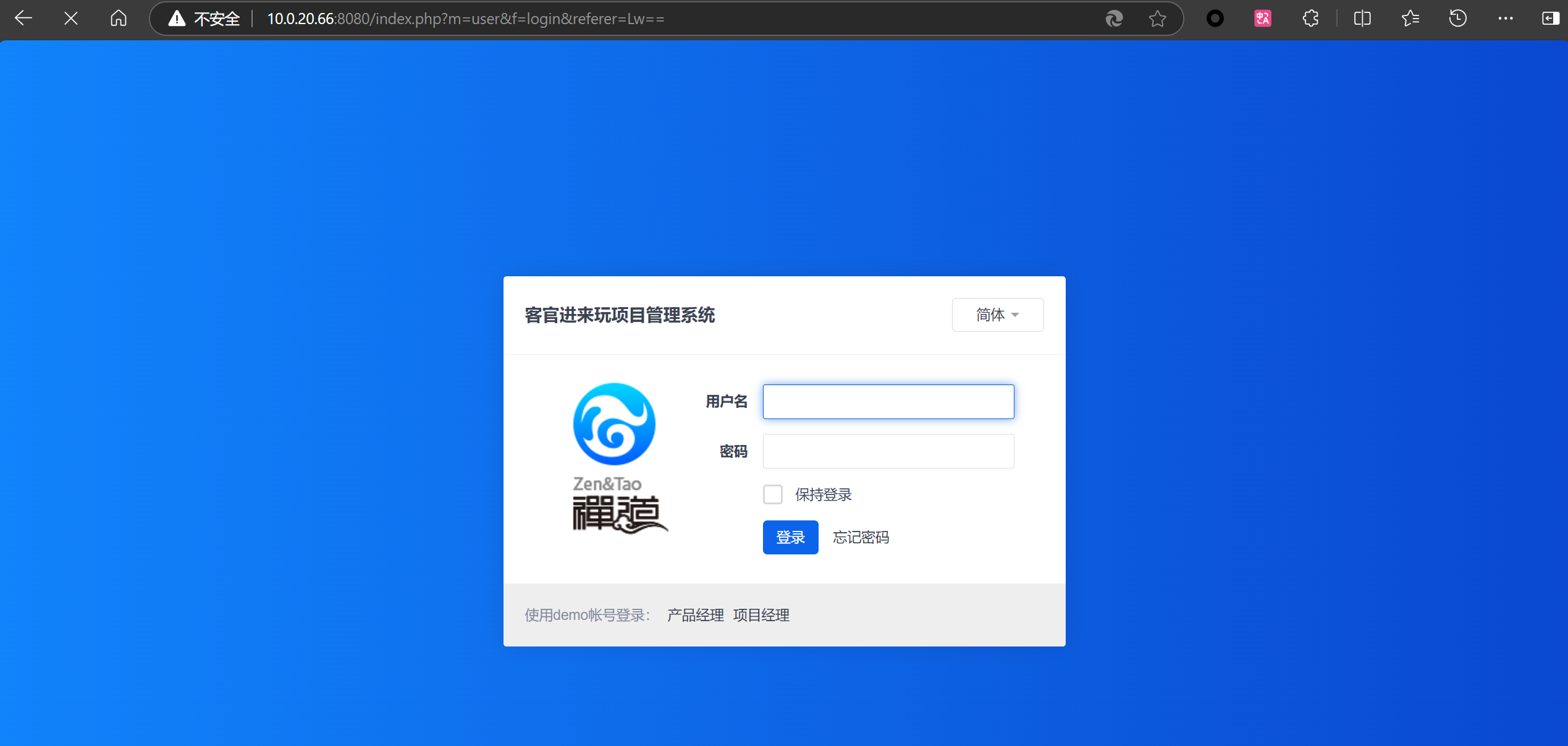Expand the 简体 language dropdown

point(997,315)
